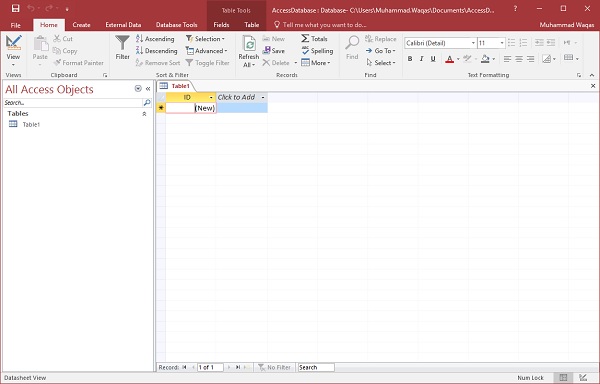
Task: Click the Refresh All icon
Action: (249, 44)
